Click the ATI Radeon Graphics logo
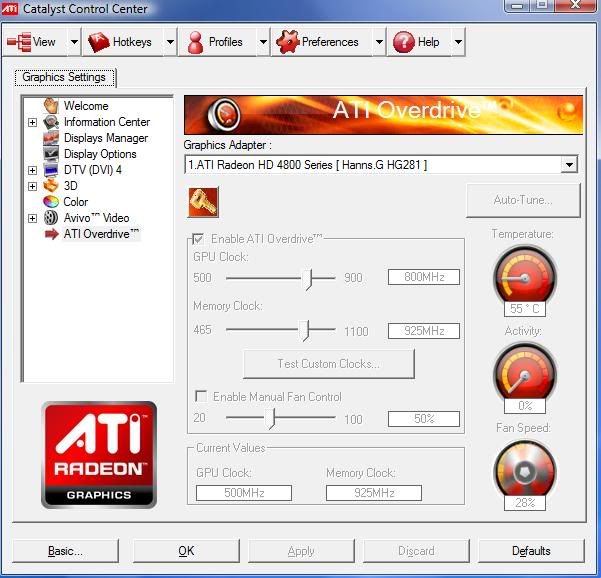The width and height of the screenshot is (601, 578). coord(99,454)
